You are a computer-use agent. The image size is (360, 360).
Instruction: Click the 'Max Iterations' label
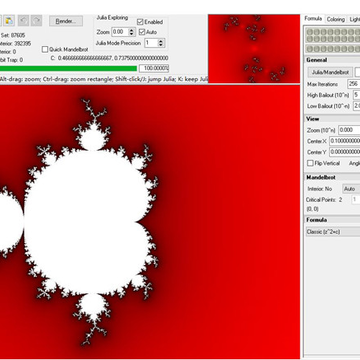[322, 84]
